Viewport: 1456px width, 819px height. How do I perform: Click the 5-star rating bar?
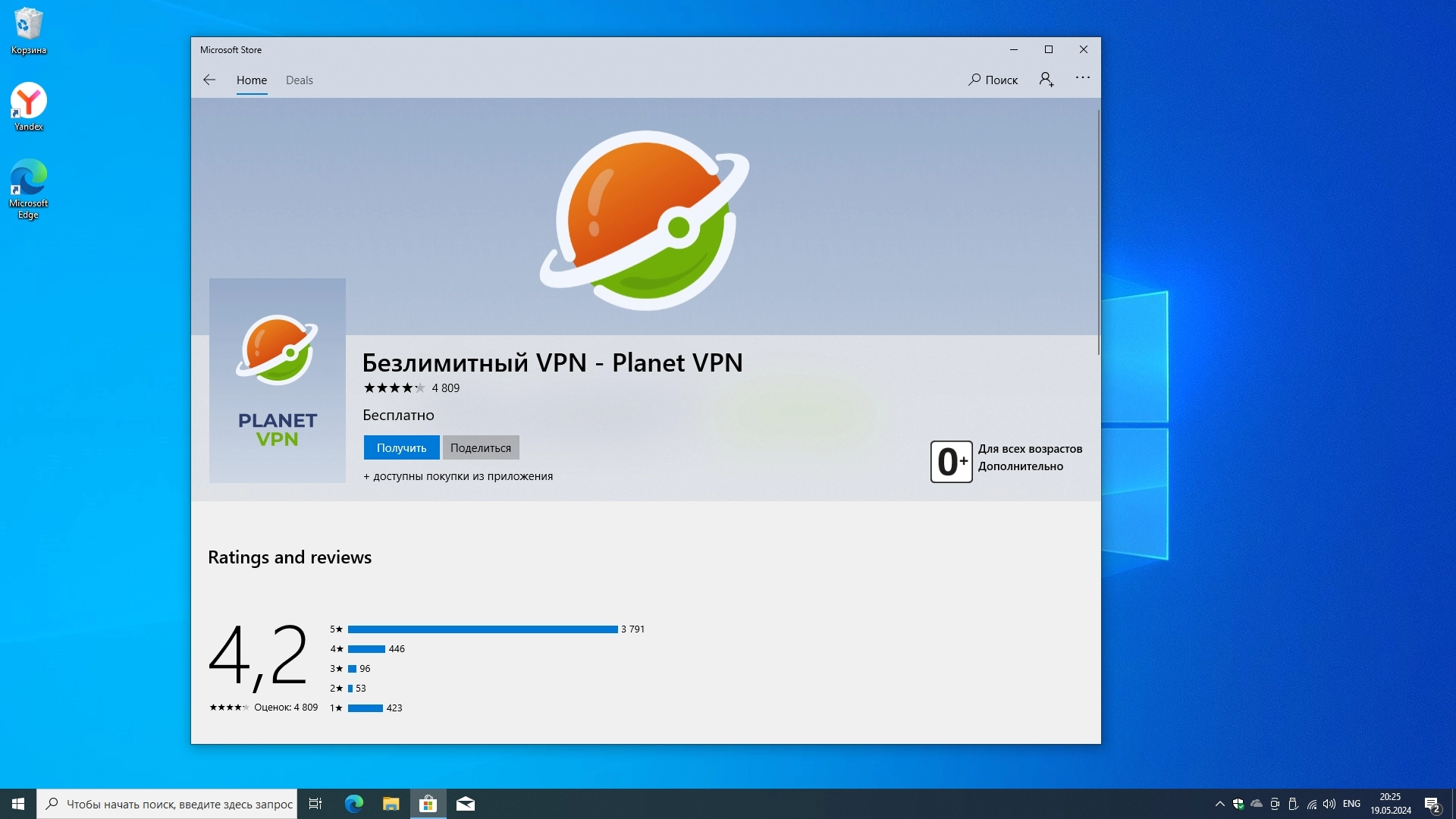click(482, 629)
